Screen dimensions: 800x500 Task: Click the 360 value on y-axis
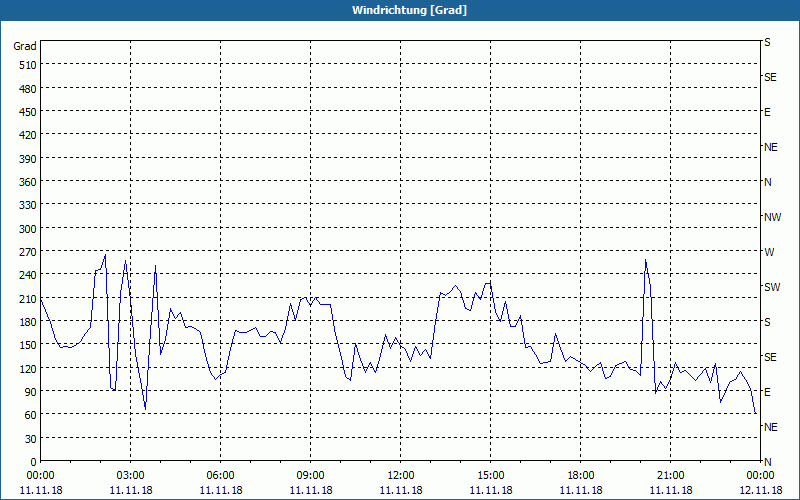(x=27, y=182)
